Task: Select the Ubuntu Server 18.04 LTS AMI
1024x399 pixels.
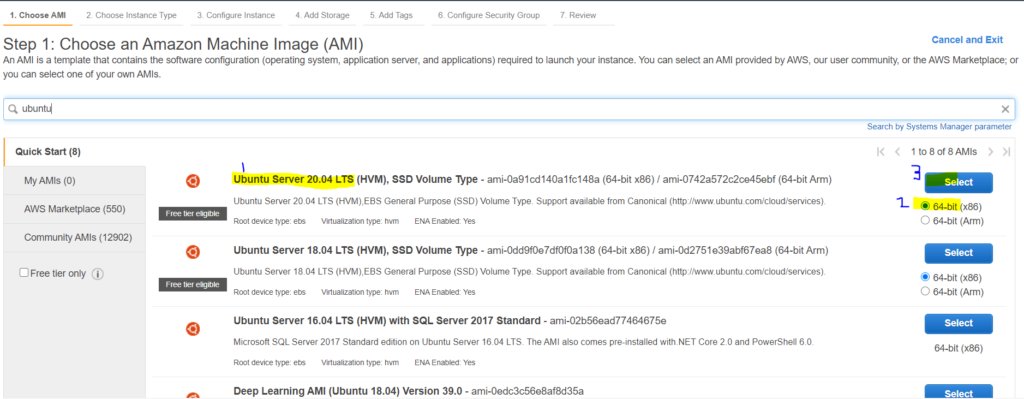Action: point(958,253)
